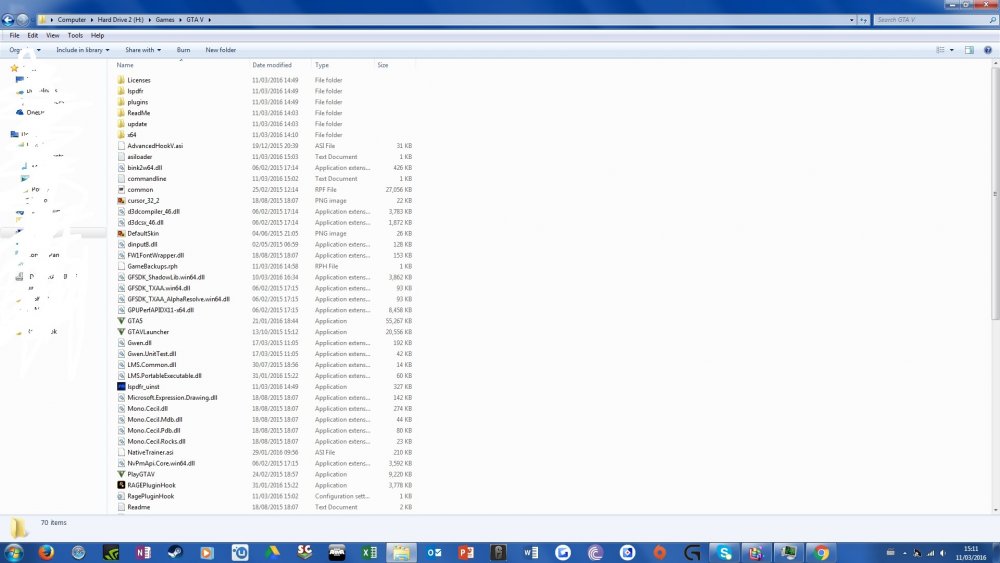Open the Include in library dropdown
Screen dimensions: 1000x563
(82, 50)
